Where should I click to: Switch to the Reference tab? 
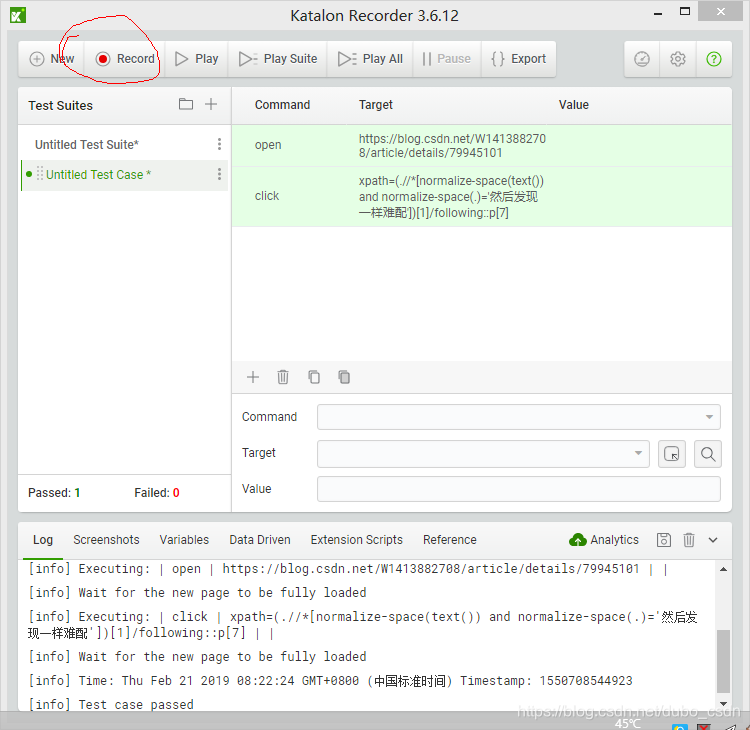tap(450, 540)
